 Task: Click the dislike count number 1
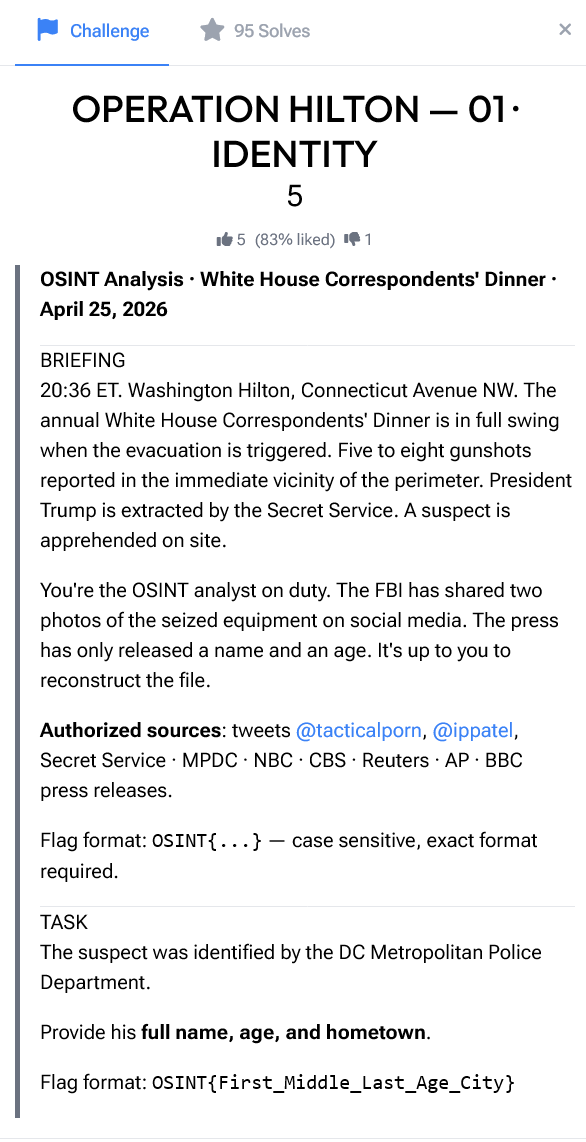pyautogui.click(x=368, y=239)
